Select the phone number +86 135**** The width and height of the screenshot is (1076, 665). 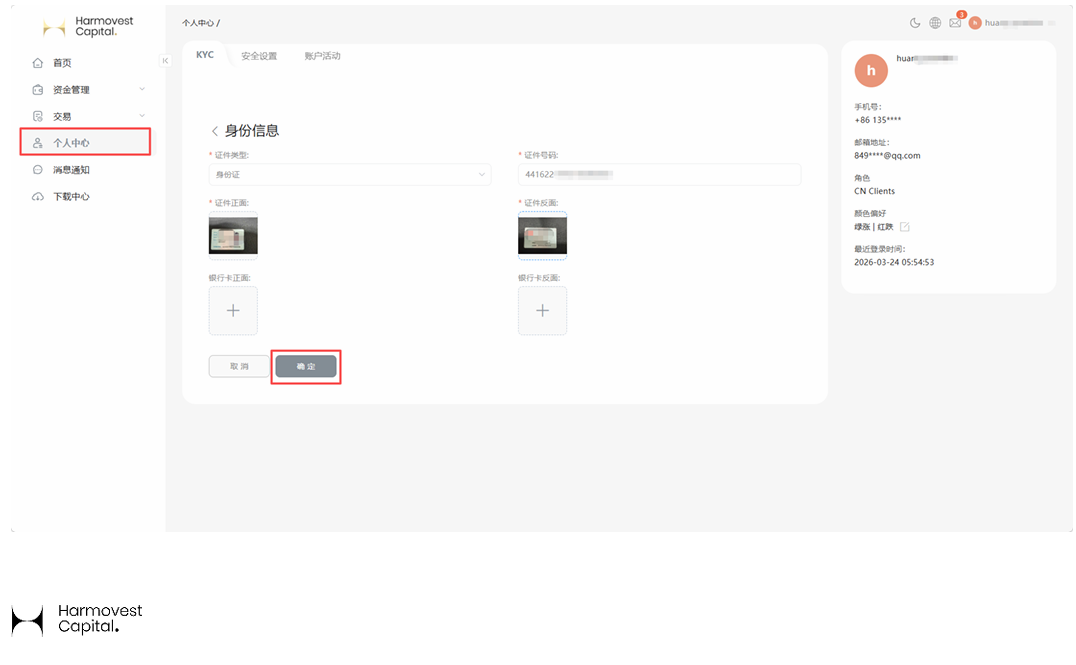coord(878,120)
